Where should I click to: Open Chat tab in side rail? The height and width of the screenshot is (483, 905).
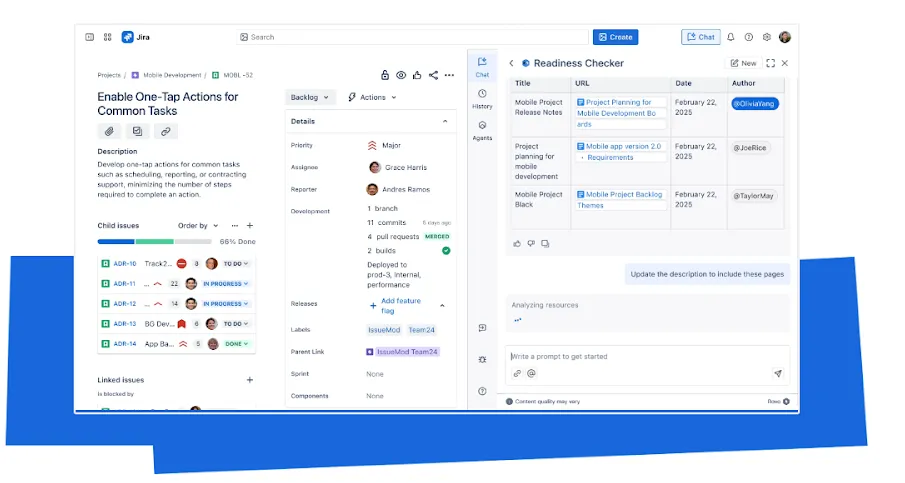(x=483, y=66)
